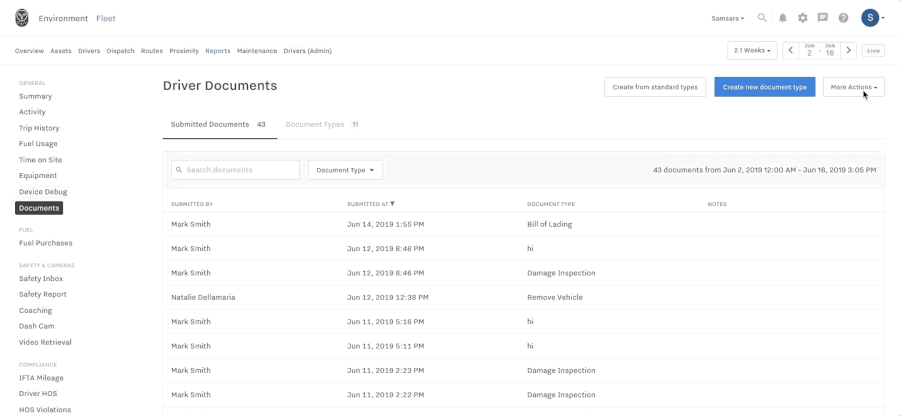Open Time on Site report
This screenshot has width=900, height=416.
40,160
